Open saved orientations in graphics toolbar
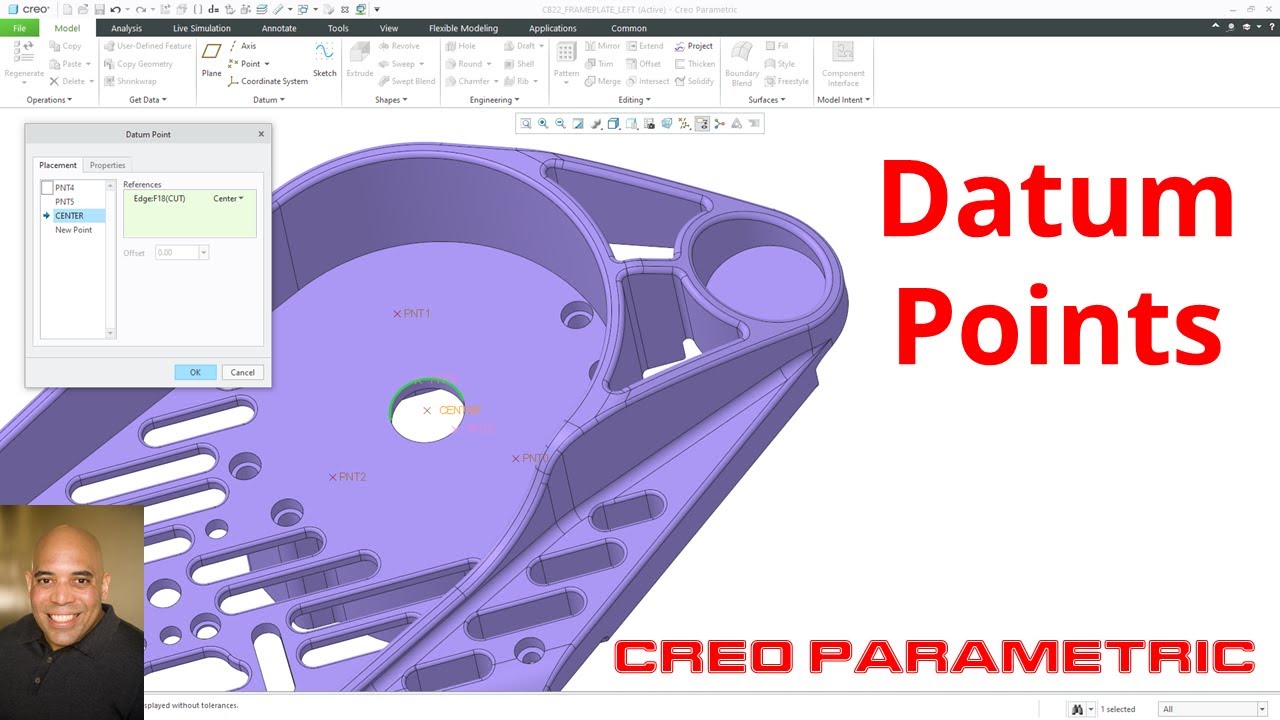1280x720 pixels. click(632, 124)
